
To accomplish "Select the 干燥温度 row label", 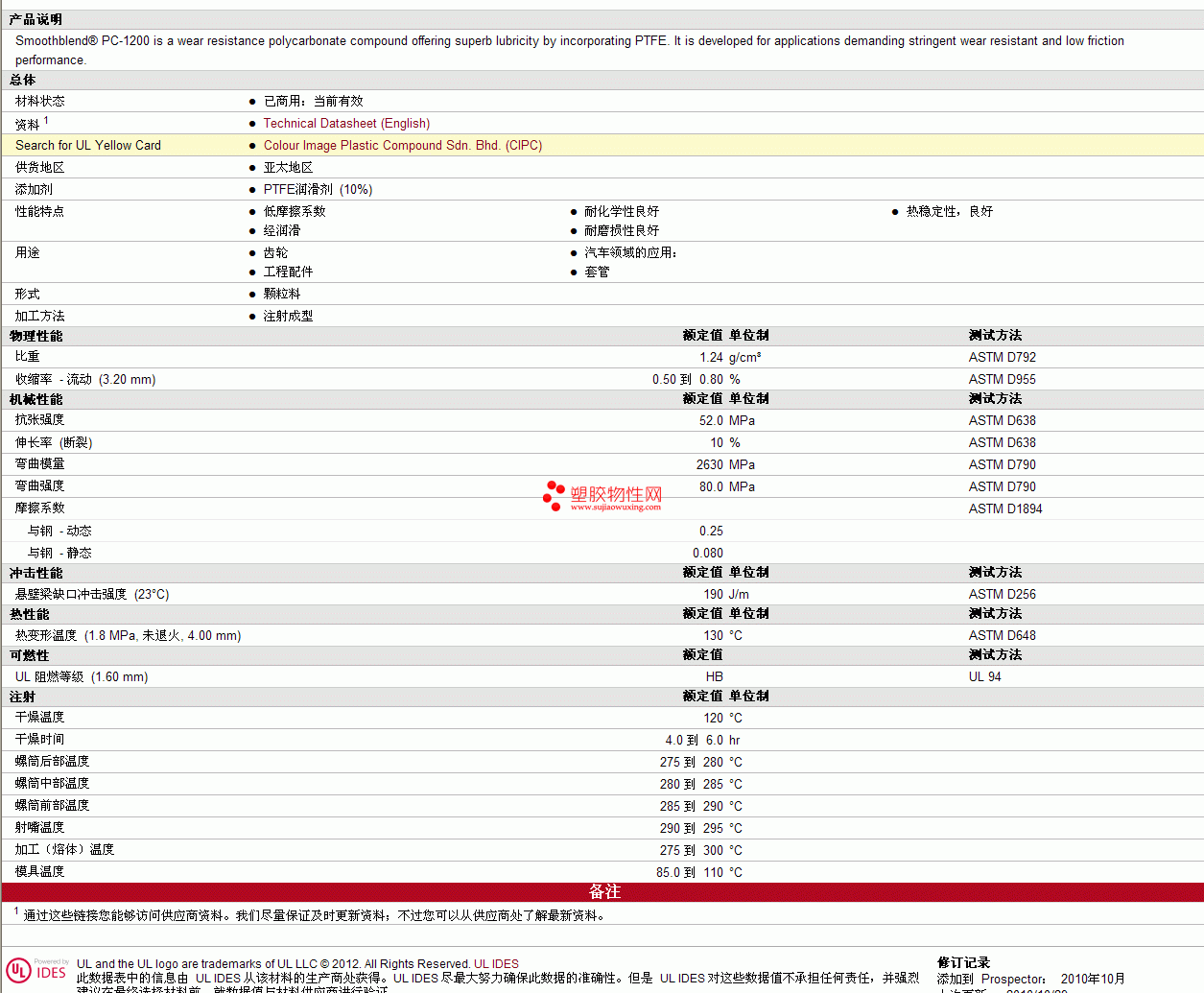I will (40, 717).
